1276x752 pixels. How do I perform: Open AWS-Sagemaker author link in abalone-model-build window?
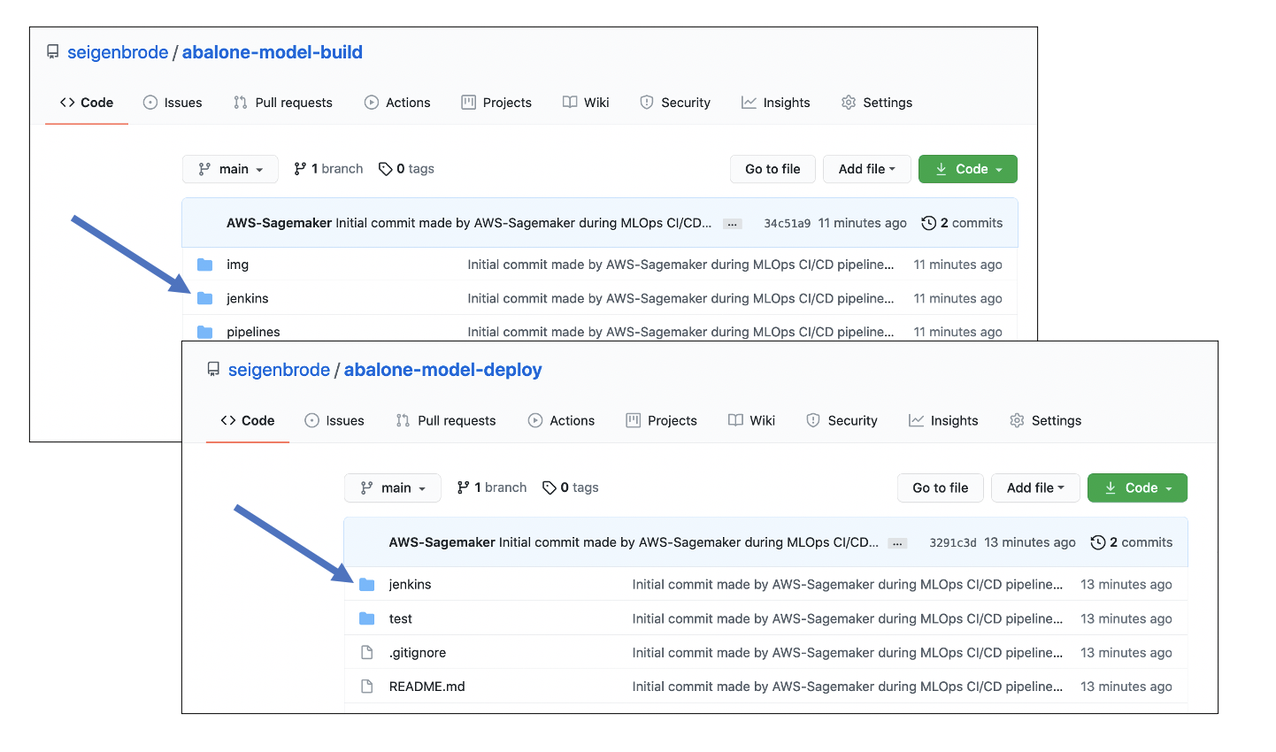click(279, 223)
